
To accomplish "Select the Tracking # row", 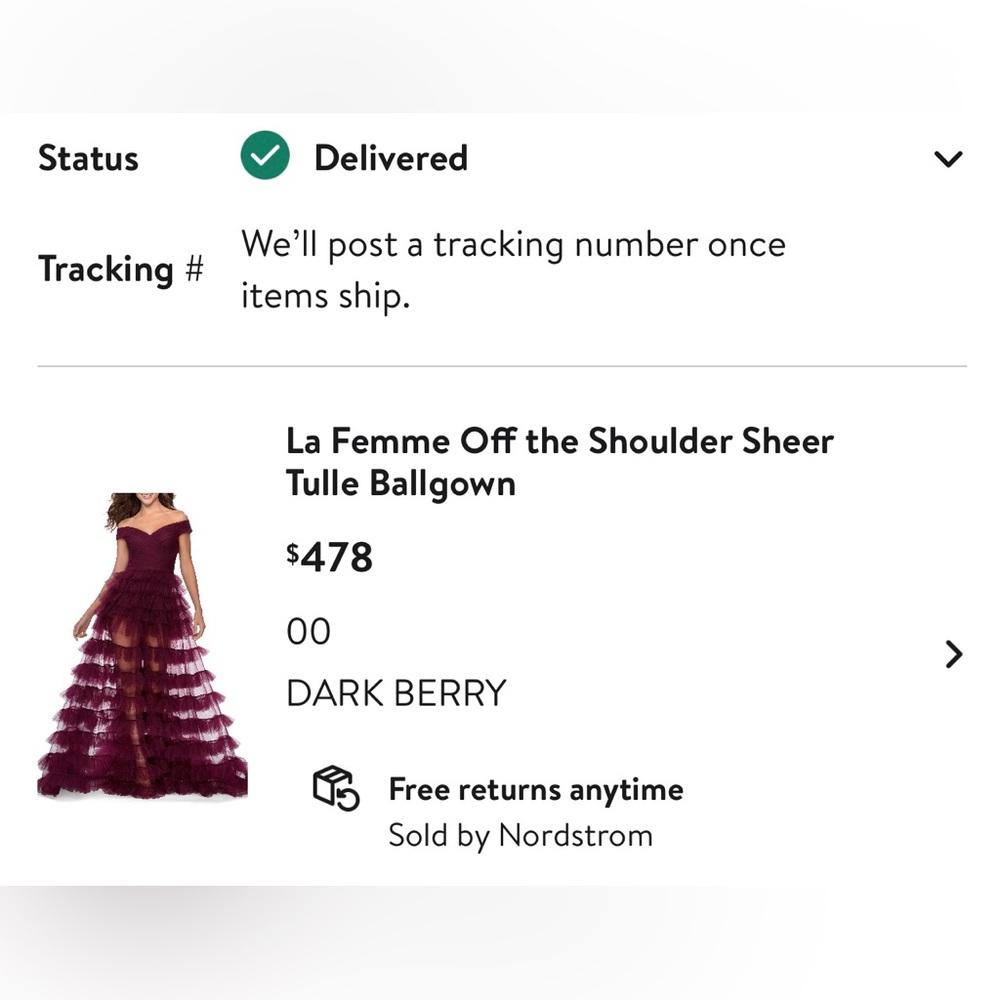I will pyautogui.click(x=120, y=268).
